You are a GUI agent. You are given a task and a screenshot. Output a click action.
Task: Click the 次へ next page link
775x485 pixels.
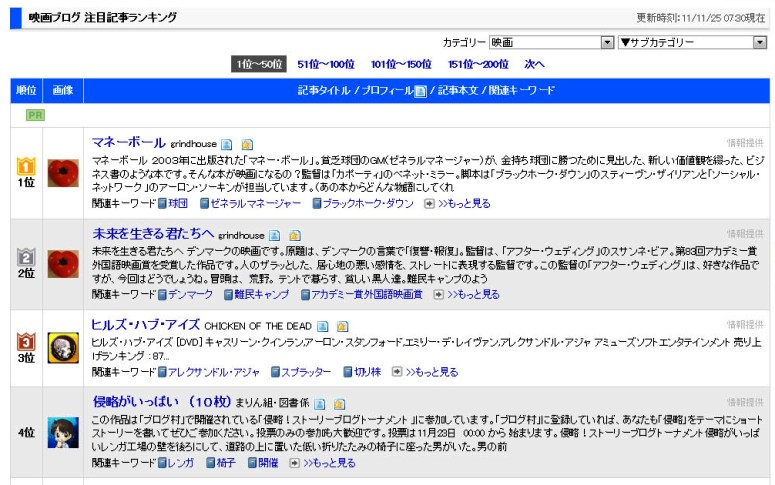click(x=534, y=64)
